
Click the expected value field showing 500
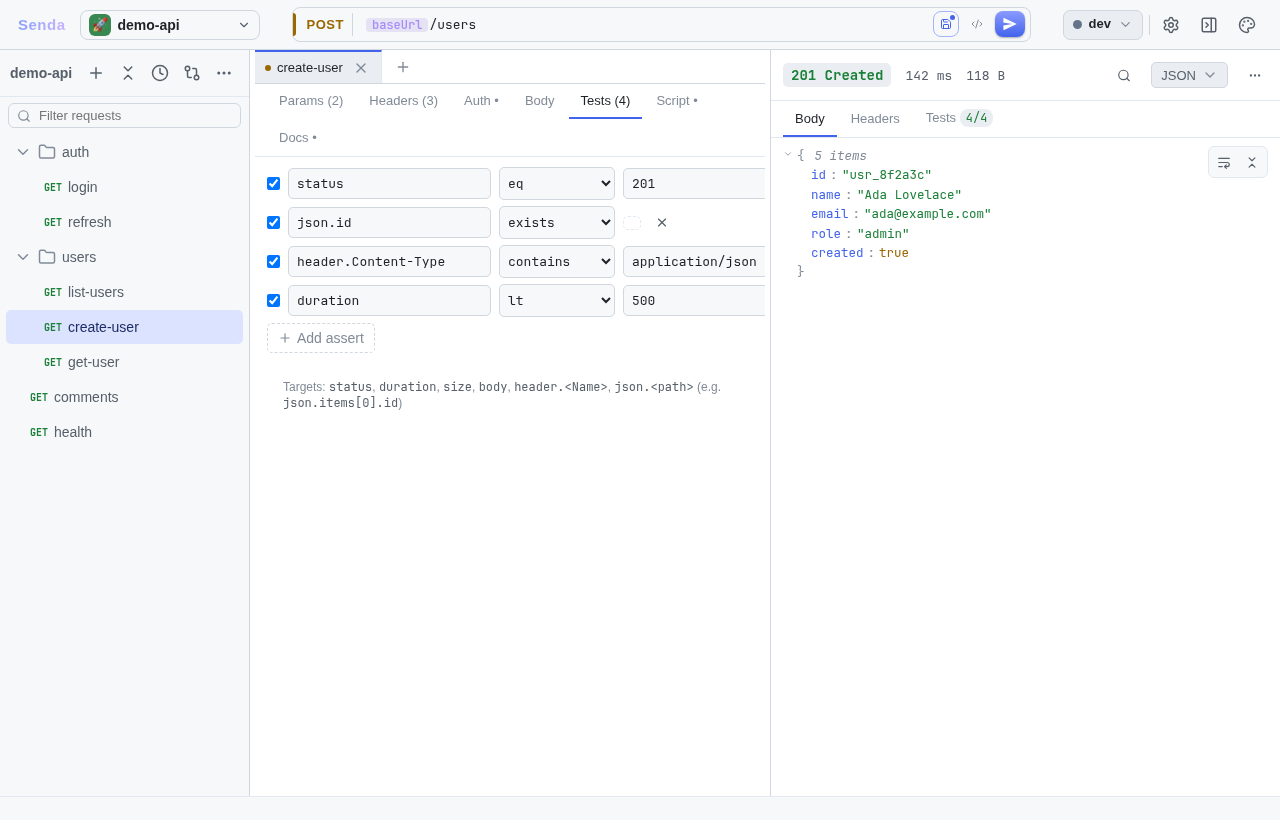pos(694,301)
